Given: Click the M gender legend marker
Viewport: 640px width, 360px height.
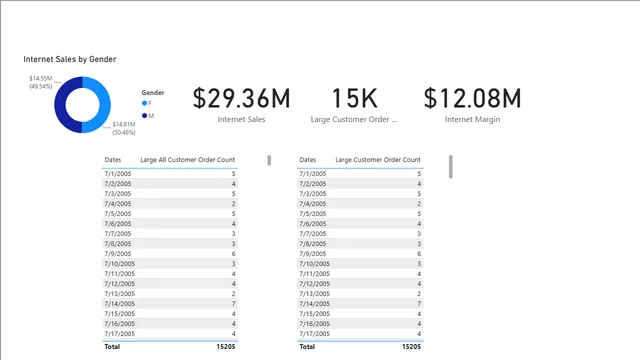Looking at the screenshot, I should point(144,116).
